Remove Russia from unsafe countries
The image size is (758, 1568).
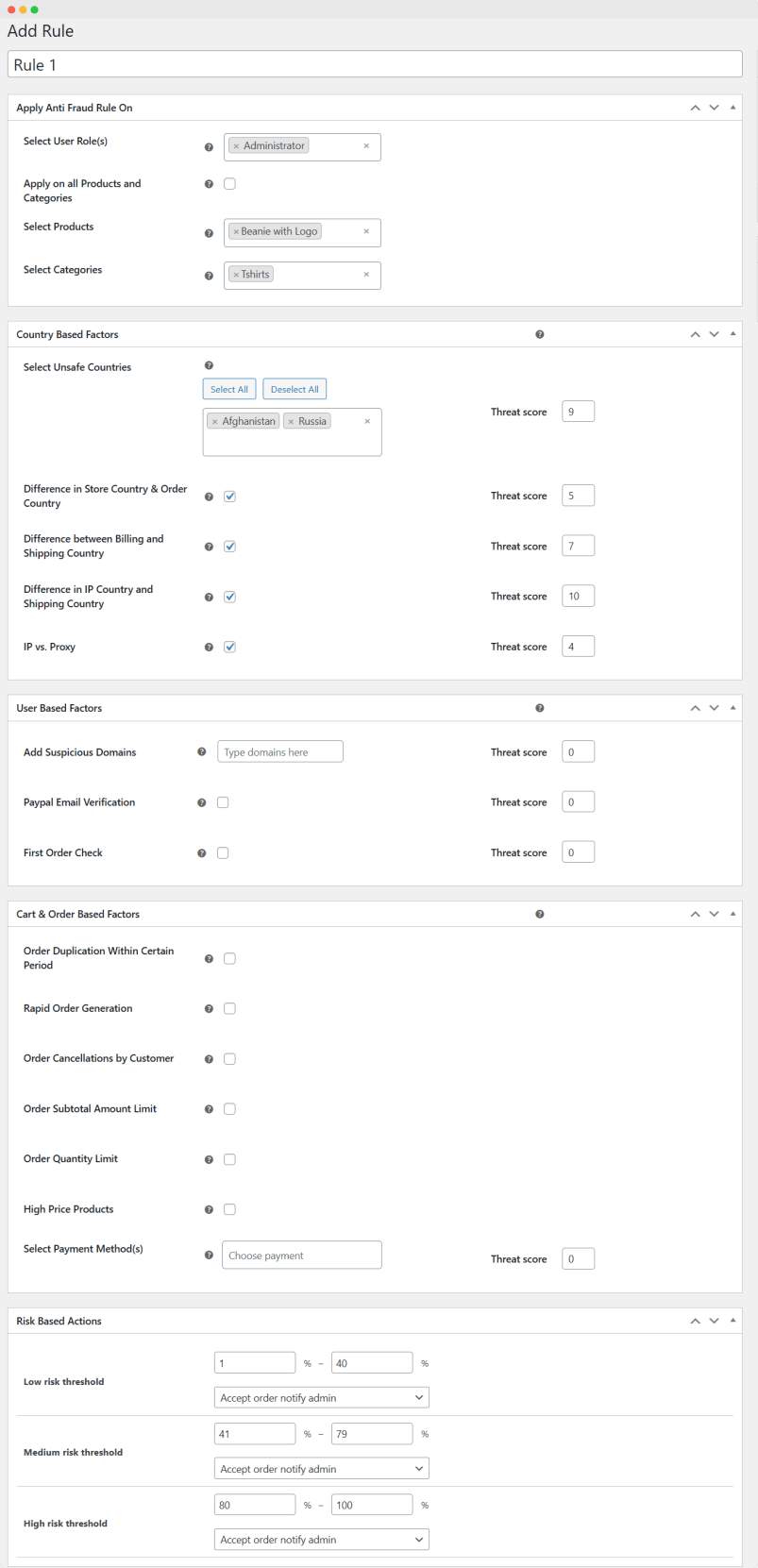(291, 422)
